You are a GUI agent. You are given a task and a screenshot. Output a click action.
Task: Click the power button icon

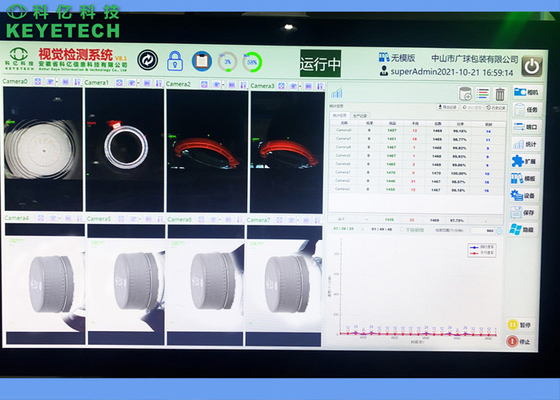pos(532,66)
